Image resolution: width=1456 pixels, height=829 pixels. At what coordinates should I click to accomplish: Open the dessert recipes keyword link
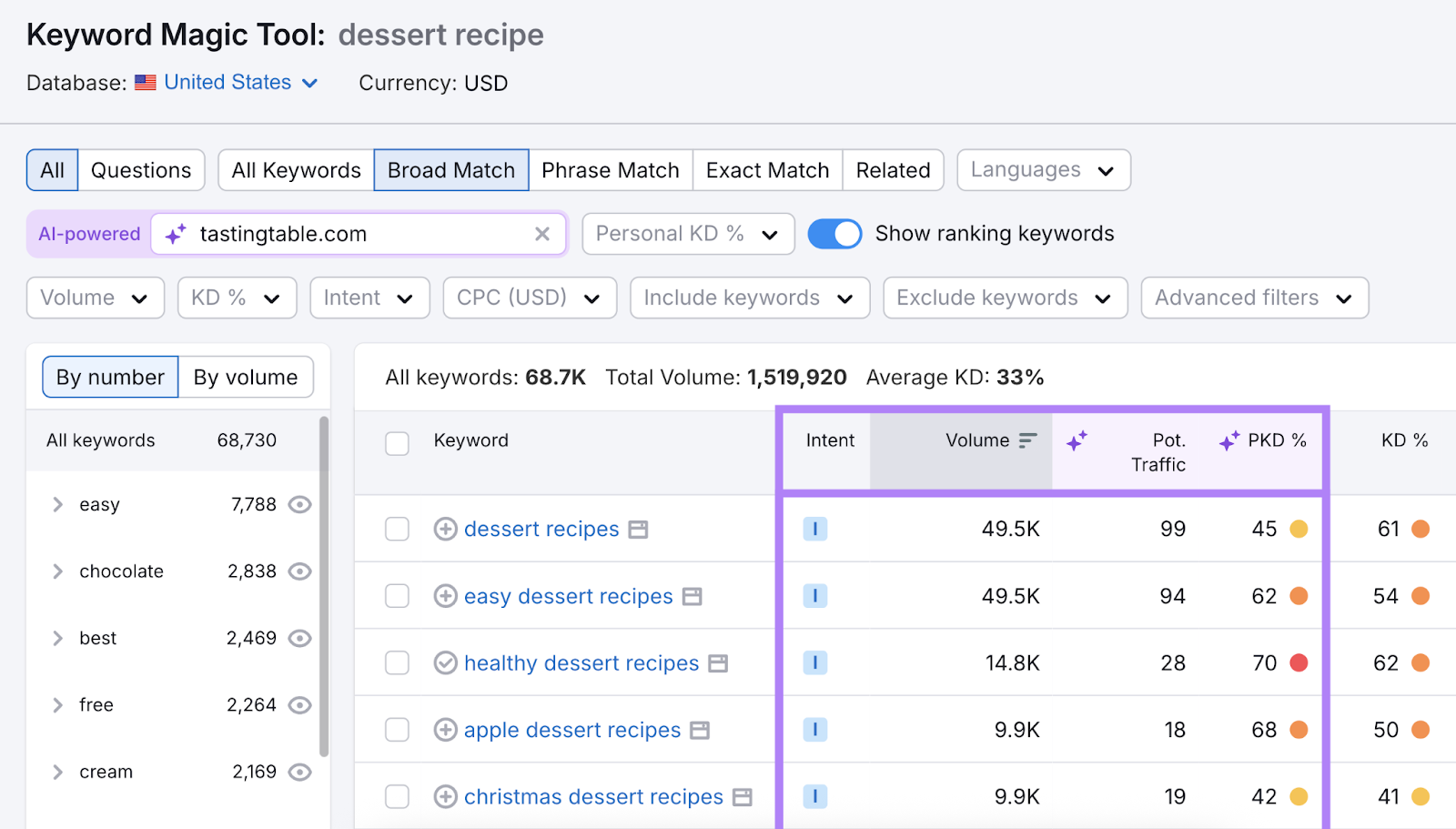[541, 529]
